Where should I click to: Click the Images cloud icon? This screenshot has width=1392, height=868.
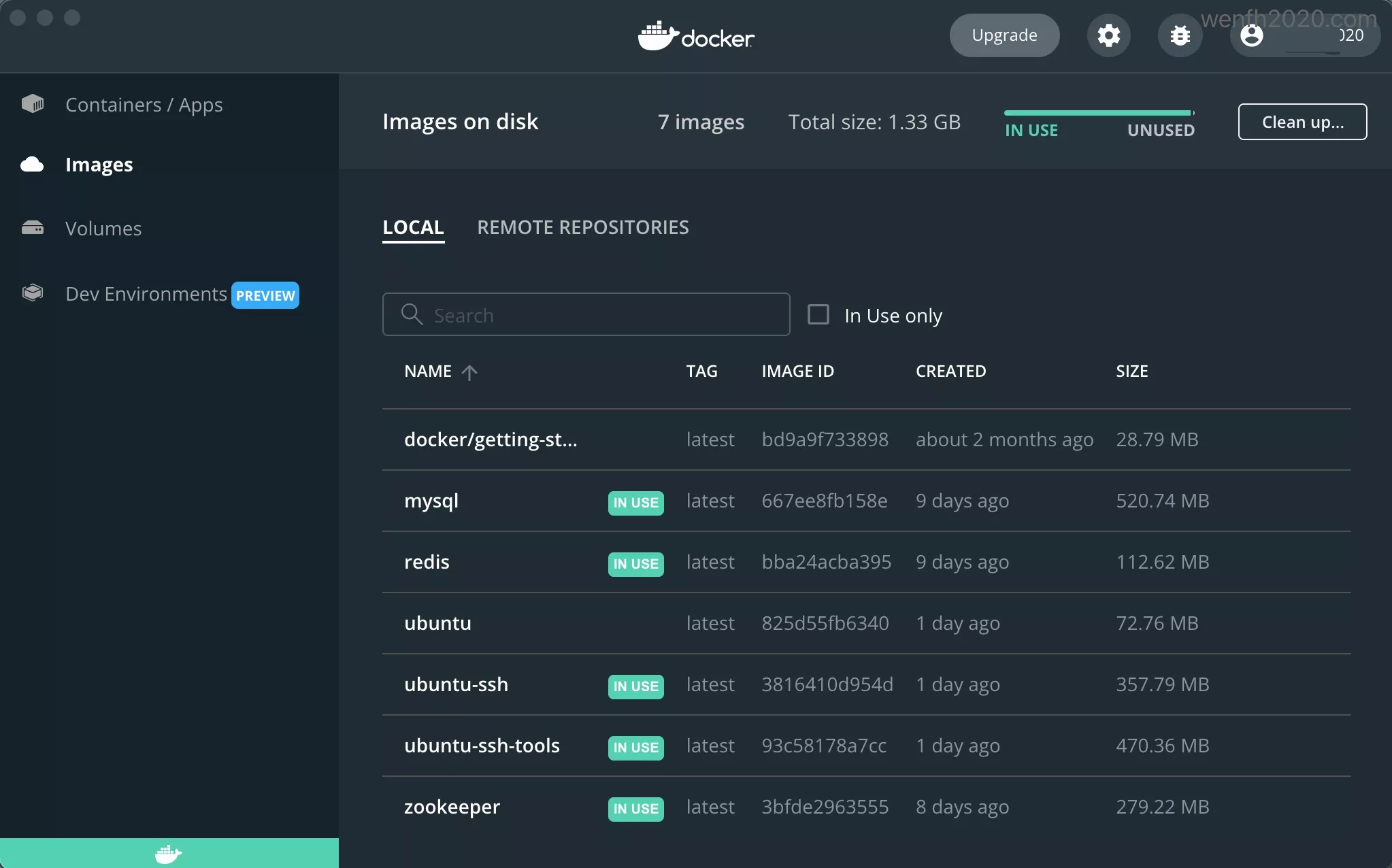33,165
